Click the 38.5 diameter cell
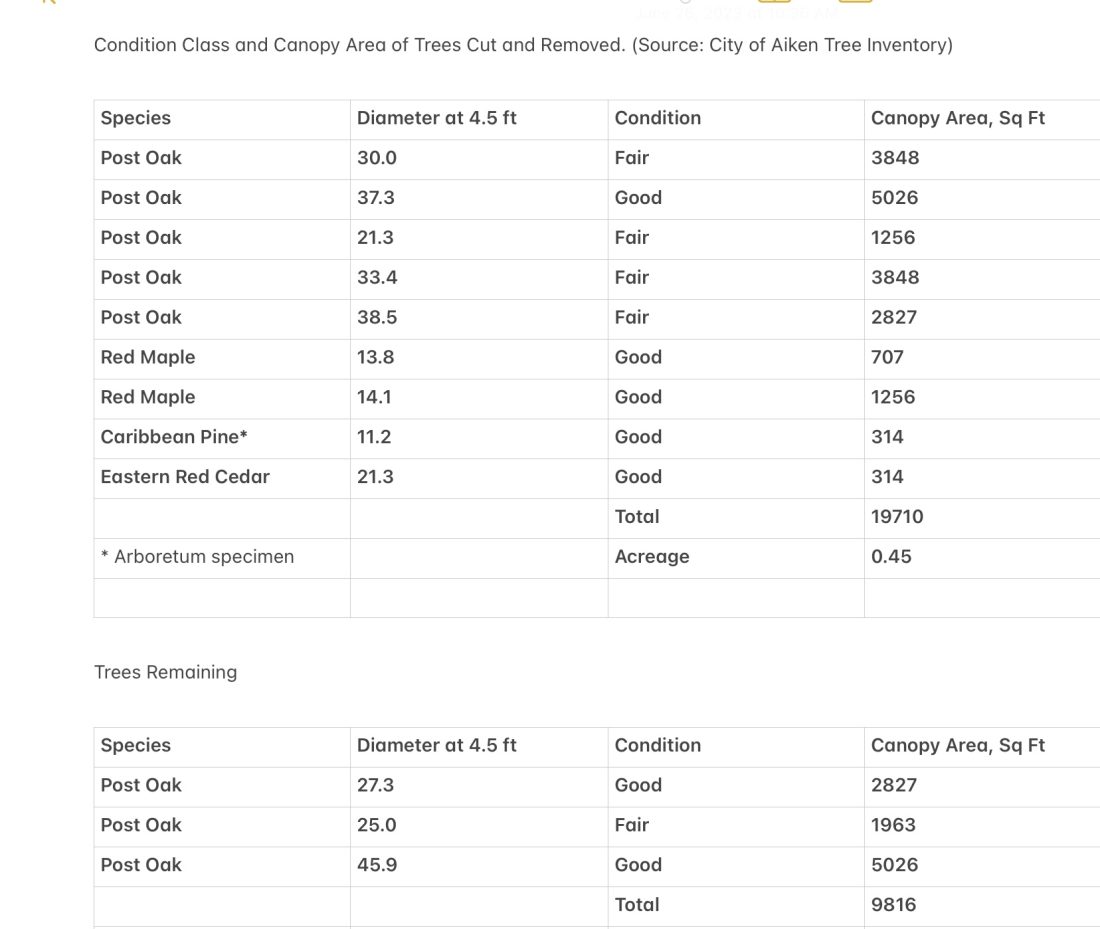 [377, 317]
